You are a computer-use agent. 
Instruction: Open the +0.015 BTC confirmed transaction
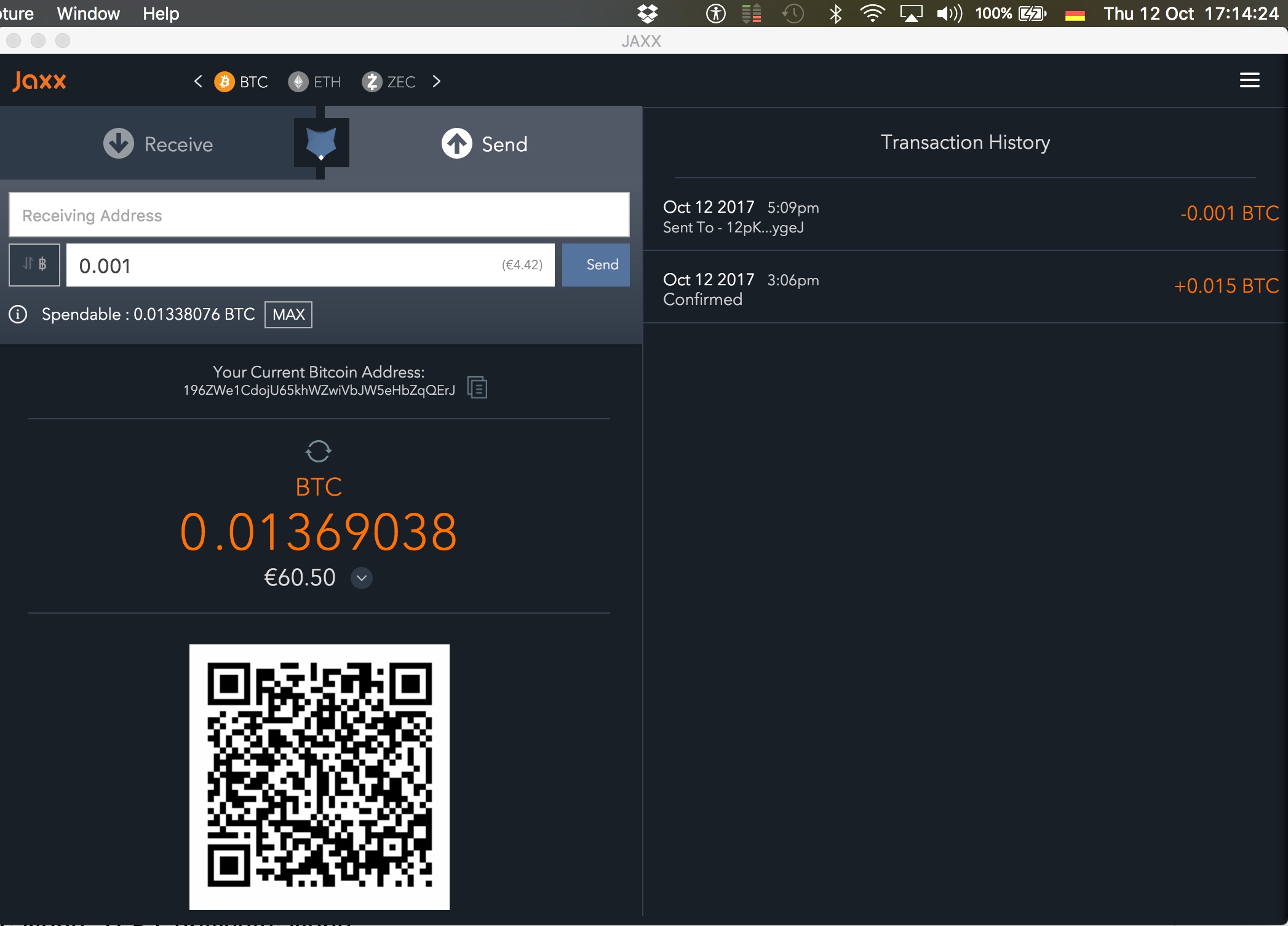tap(965, 288)
